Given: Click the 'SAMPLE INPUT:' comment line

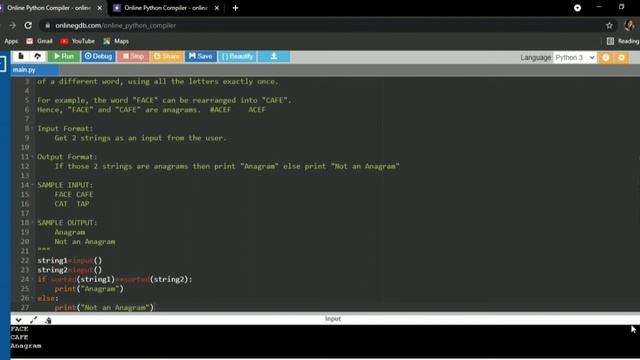Looking at the screenshot, I should coord(65,185).
